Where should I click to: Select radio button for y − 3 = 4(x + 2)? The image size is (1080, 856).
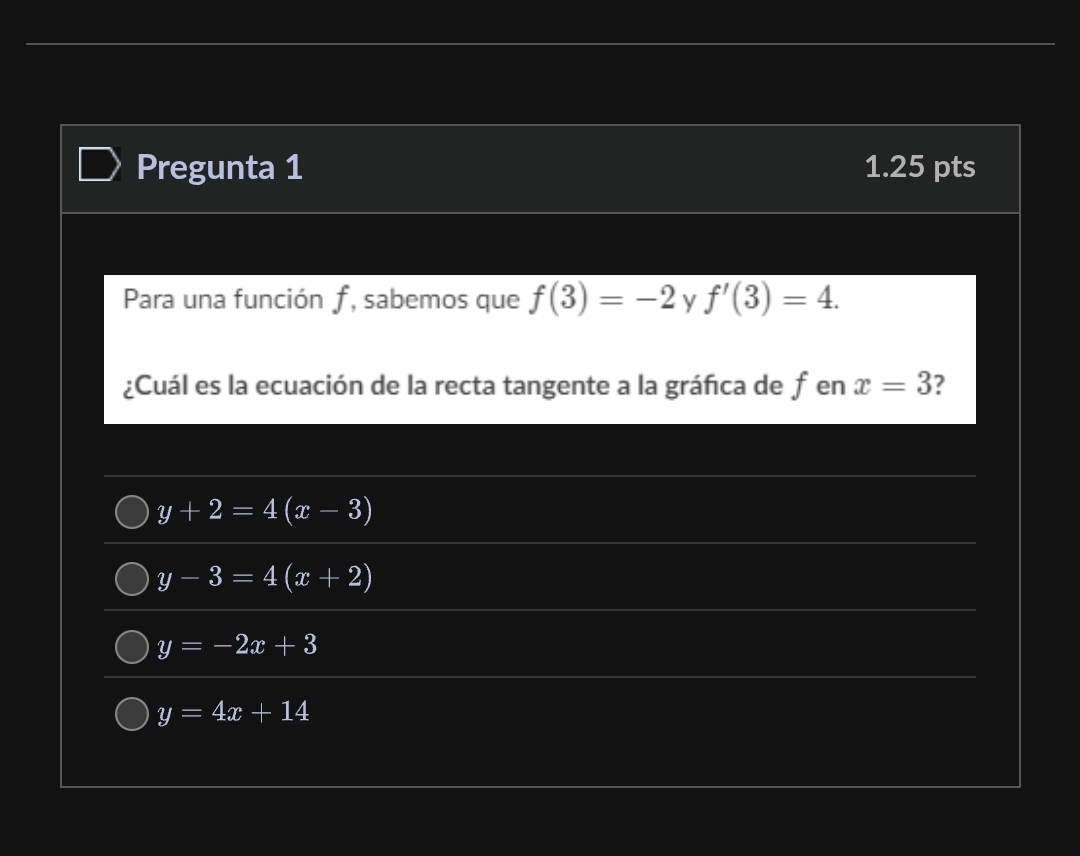point(131,578)
